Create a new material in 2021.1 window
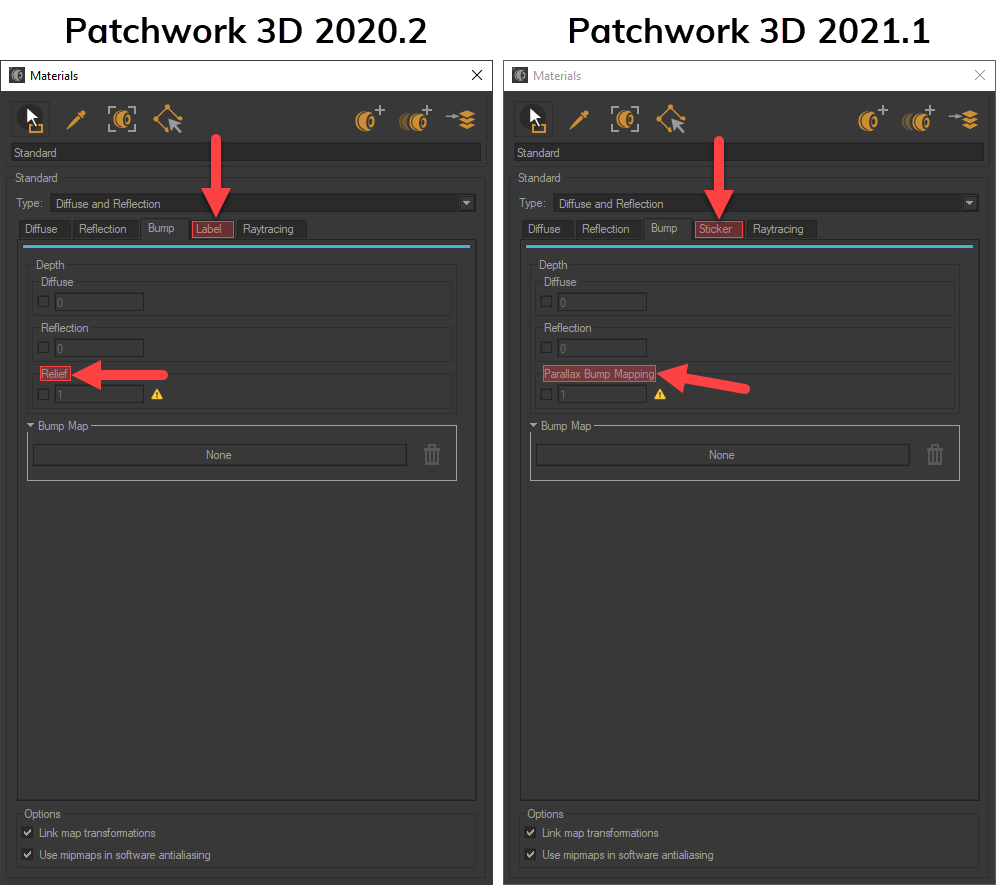996x885 pixels. [873, 119]
